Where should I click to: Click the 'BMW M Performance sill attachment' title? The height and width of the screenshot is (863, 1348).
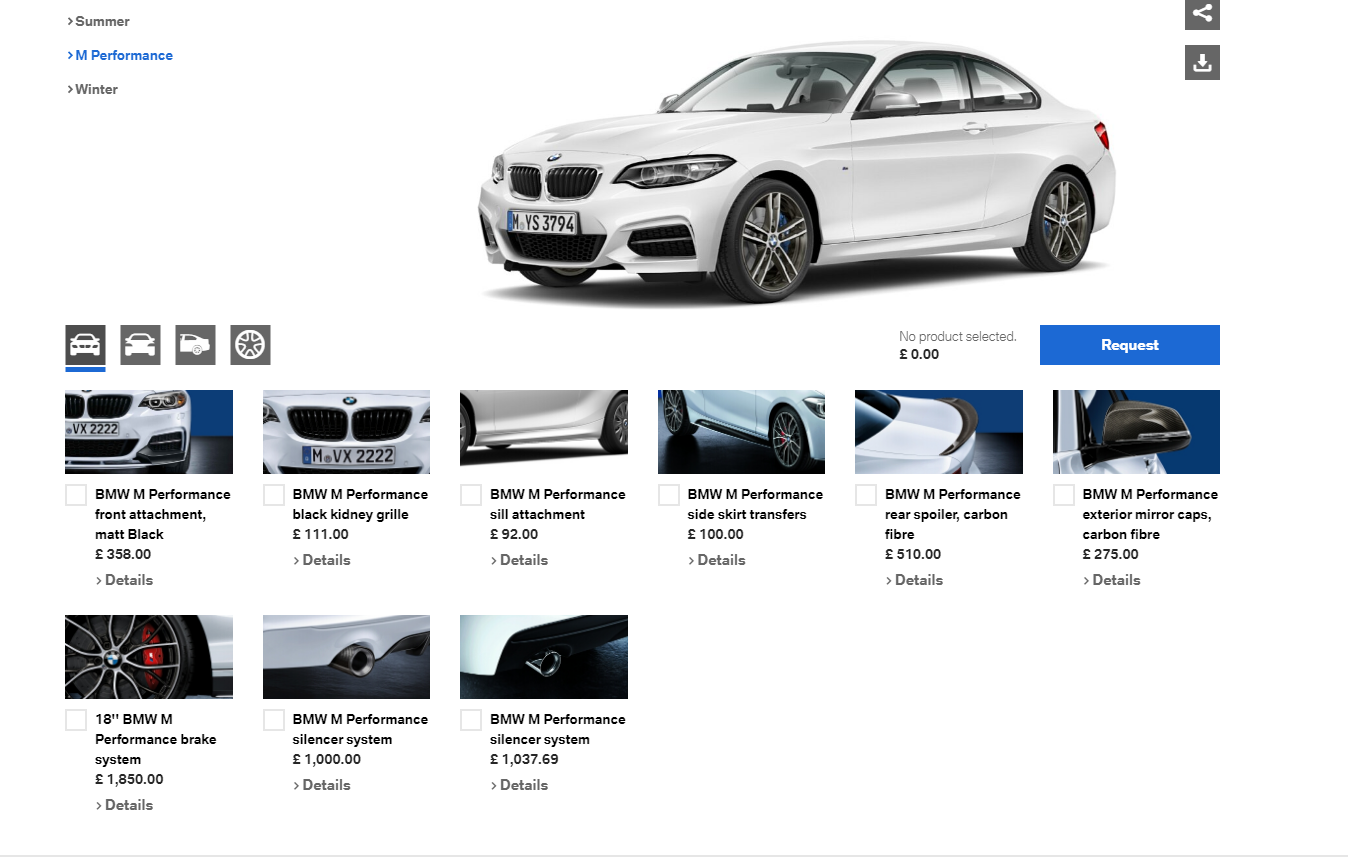[x=556, y=504]
